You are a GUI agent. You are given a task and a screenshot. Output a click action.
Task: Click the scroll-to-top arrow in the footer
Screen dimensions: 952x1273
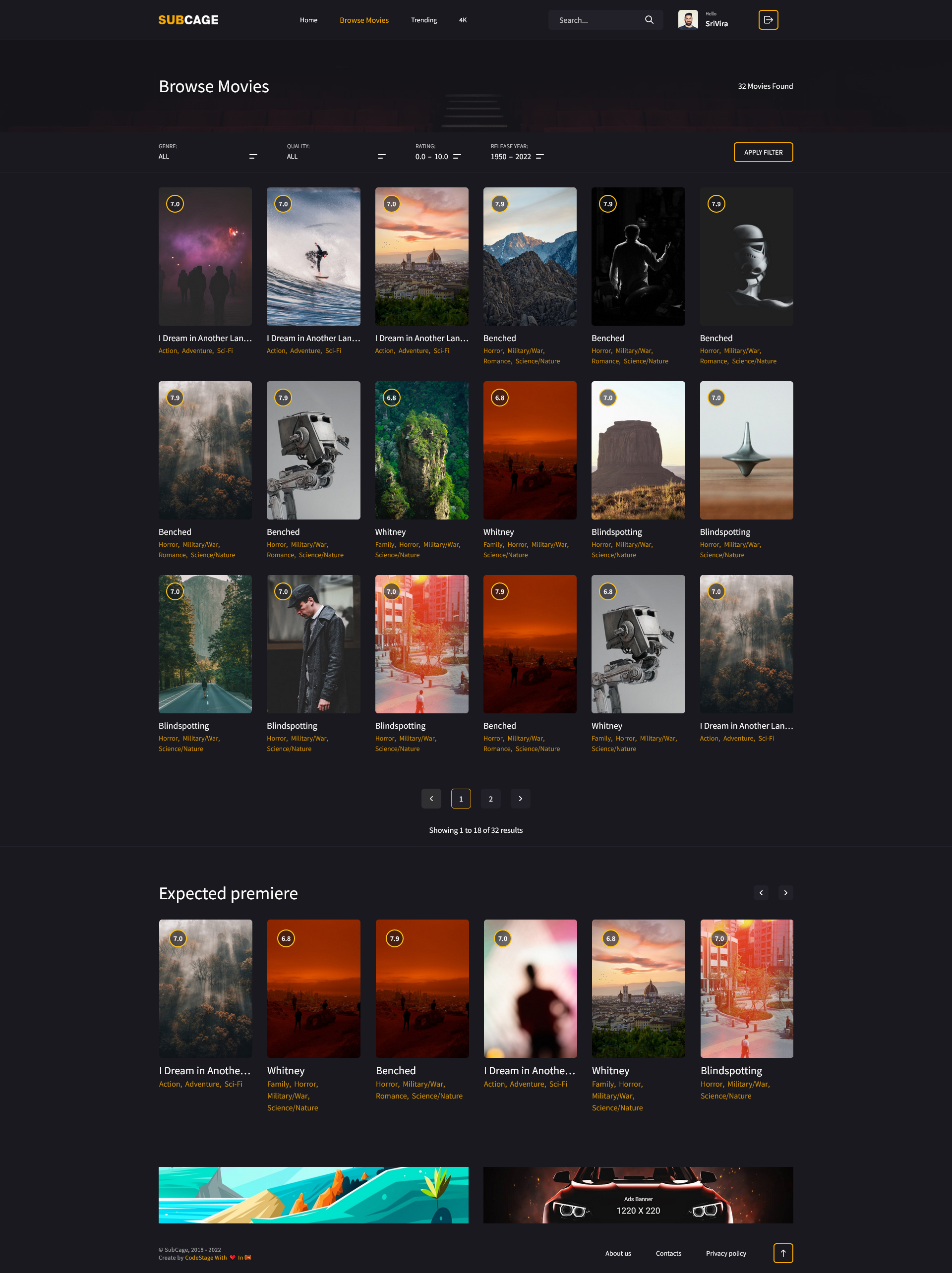tap(783, 1253)
